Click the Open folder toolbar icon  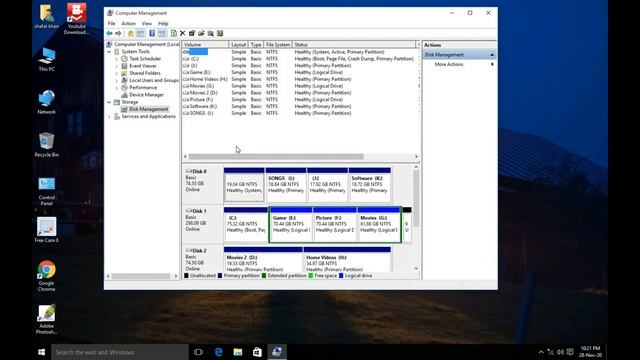point(201,33)
